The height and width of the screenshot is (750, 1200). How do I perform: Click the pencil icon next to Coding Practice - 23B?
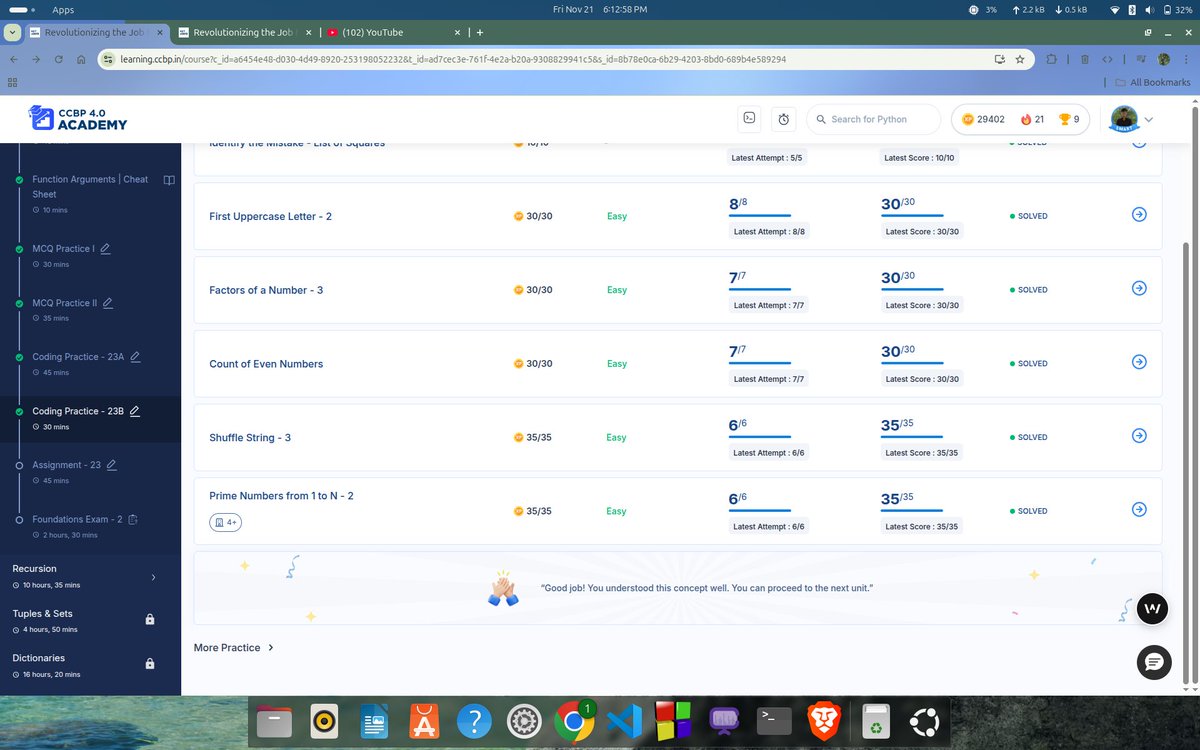tap(134, 411)
